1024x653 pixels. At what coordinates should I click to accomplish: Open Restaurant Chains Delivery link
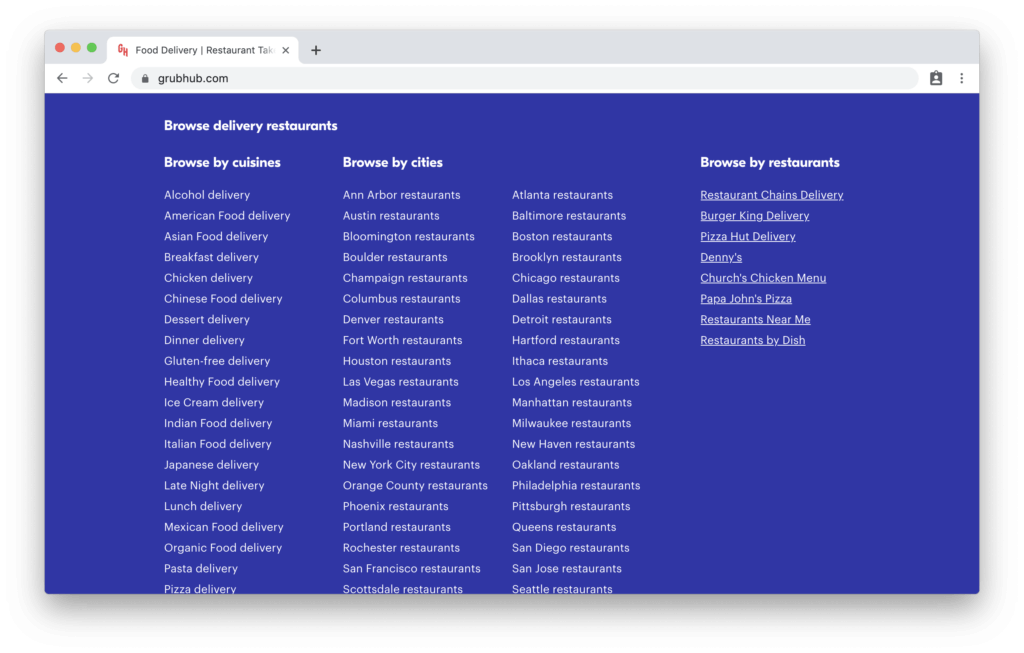(x=771, y=195)
